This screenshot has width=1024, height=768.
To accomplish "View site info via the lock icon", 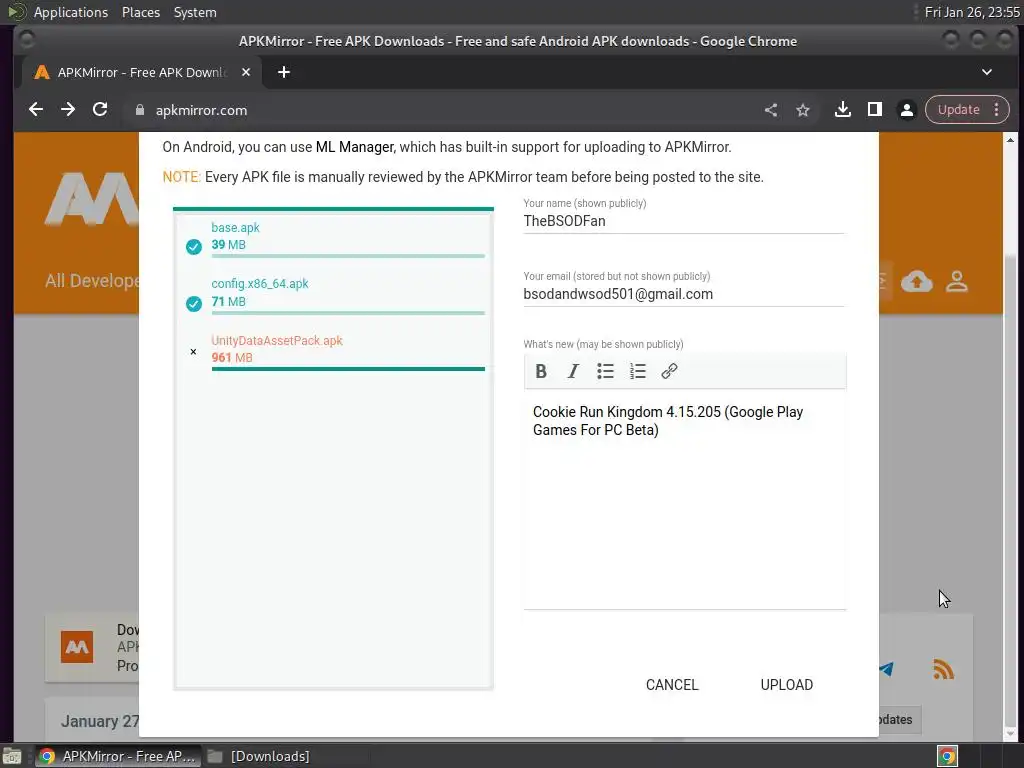I will point(139,110).
